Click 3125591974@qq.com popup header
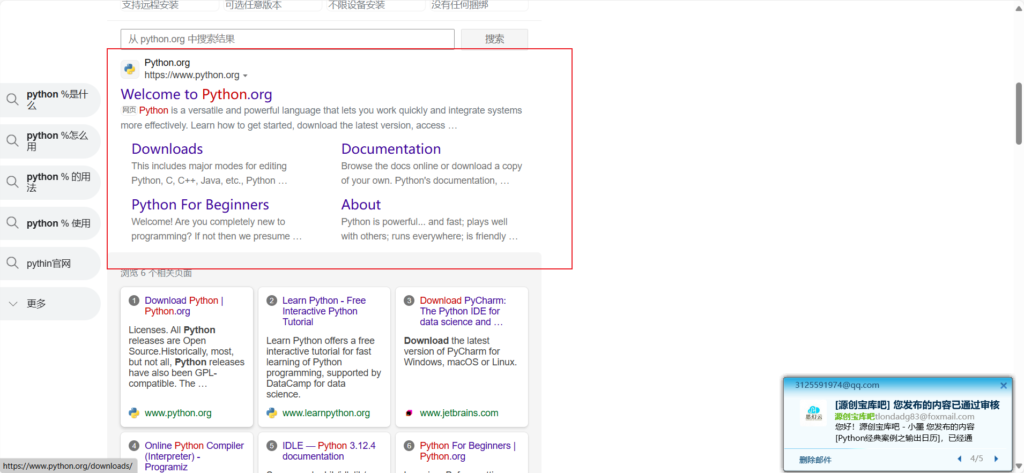 click(x=837, y=385)
